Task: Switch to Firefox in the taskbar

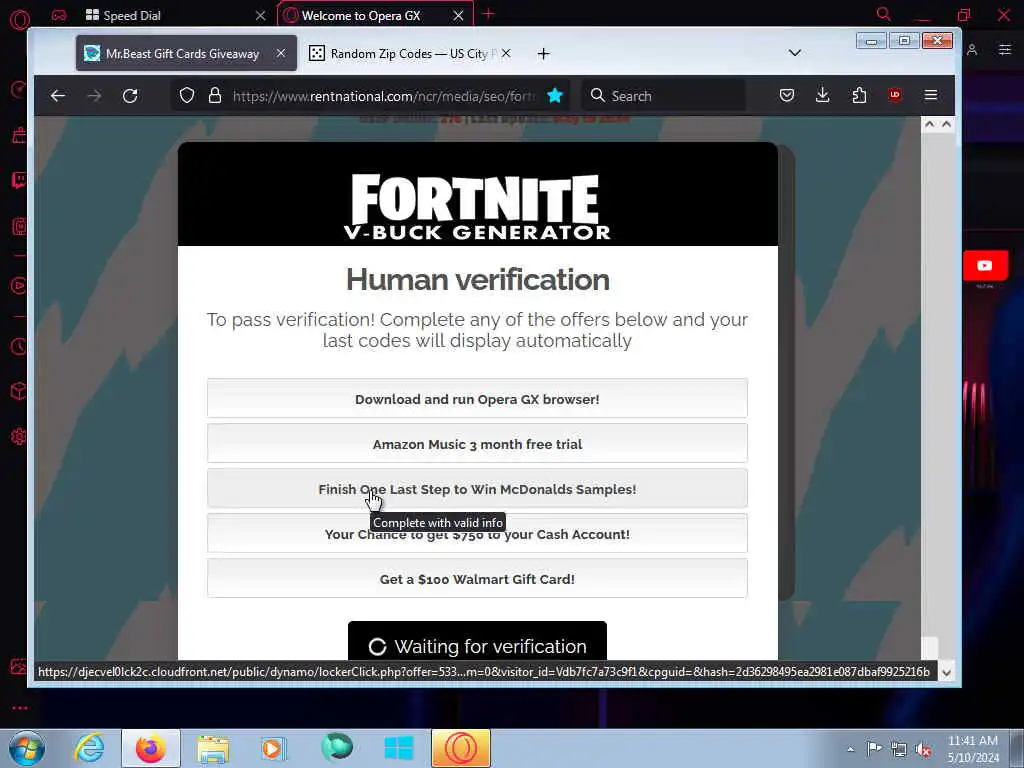Action: [x=150, y=748]
